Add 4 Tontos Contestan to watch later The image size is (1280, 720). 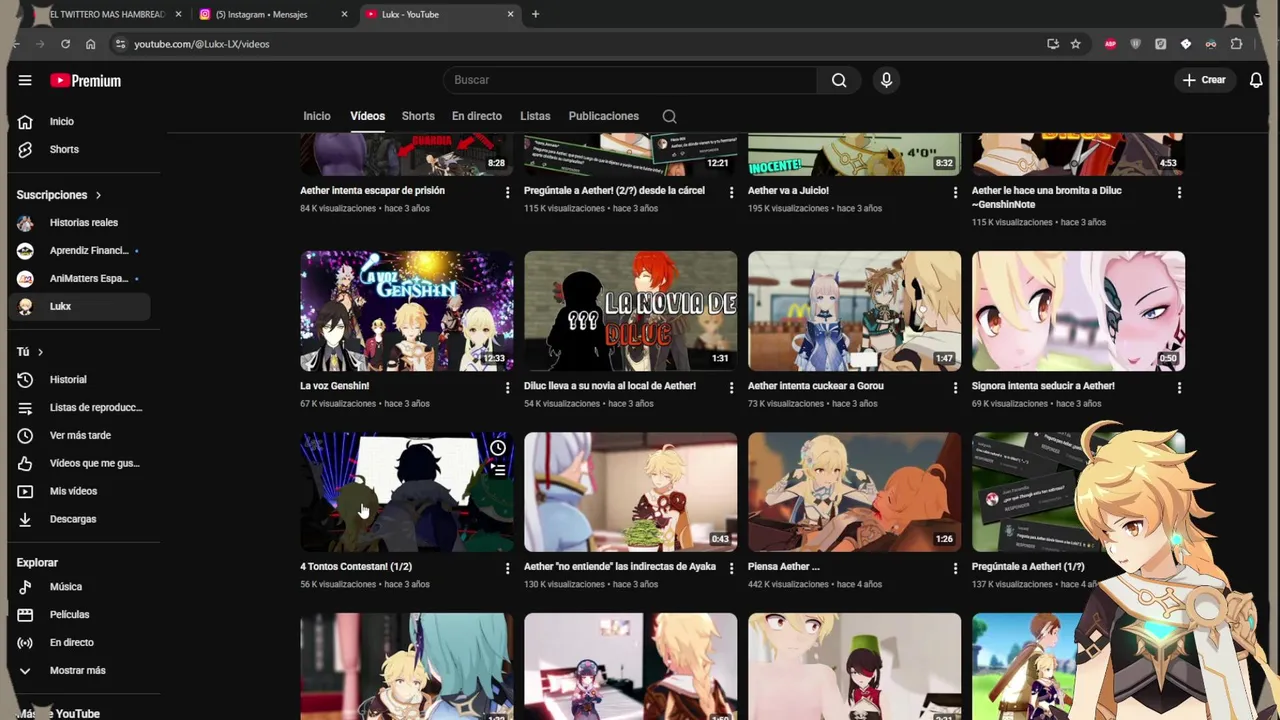click(x=498, y=447)
